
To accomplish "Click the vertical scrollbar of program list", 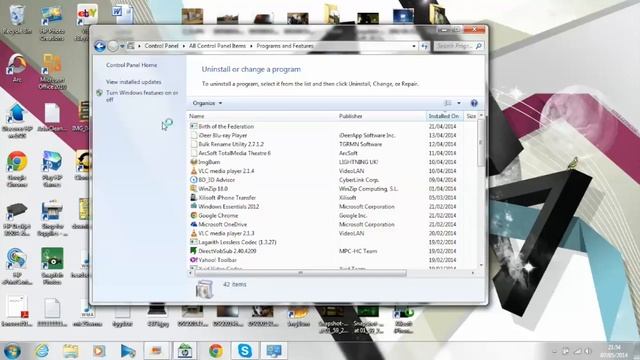I will 481,143.
